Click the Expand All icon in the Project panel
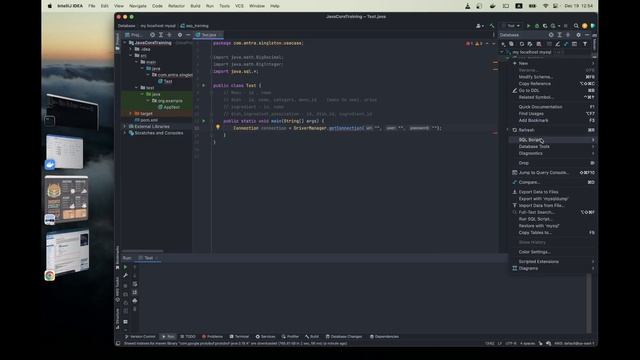Viewport: 640px width, 360px height. [161, 35]
